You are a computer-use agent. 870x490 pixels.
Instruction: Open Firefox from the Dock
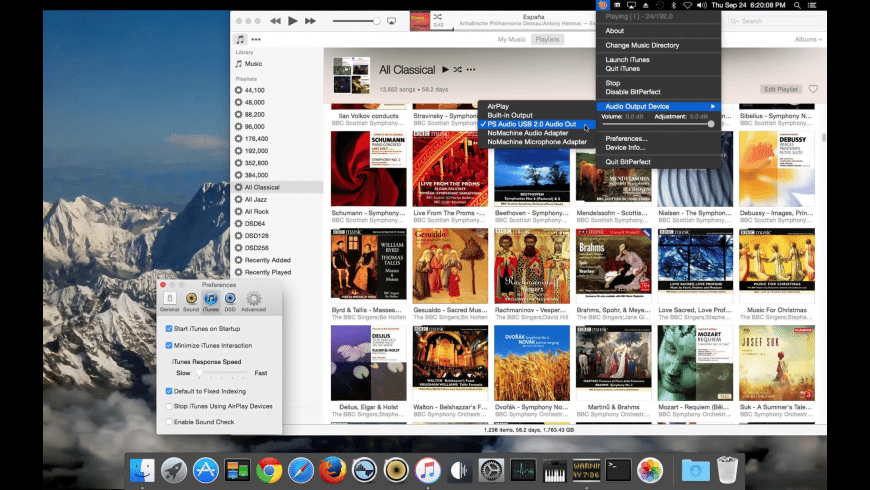[x=332, y=468]
